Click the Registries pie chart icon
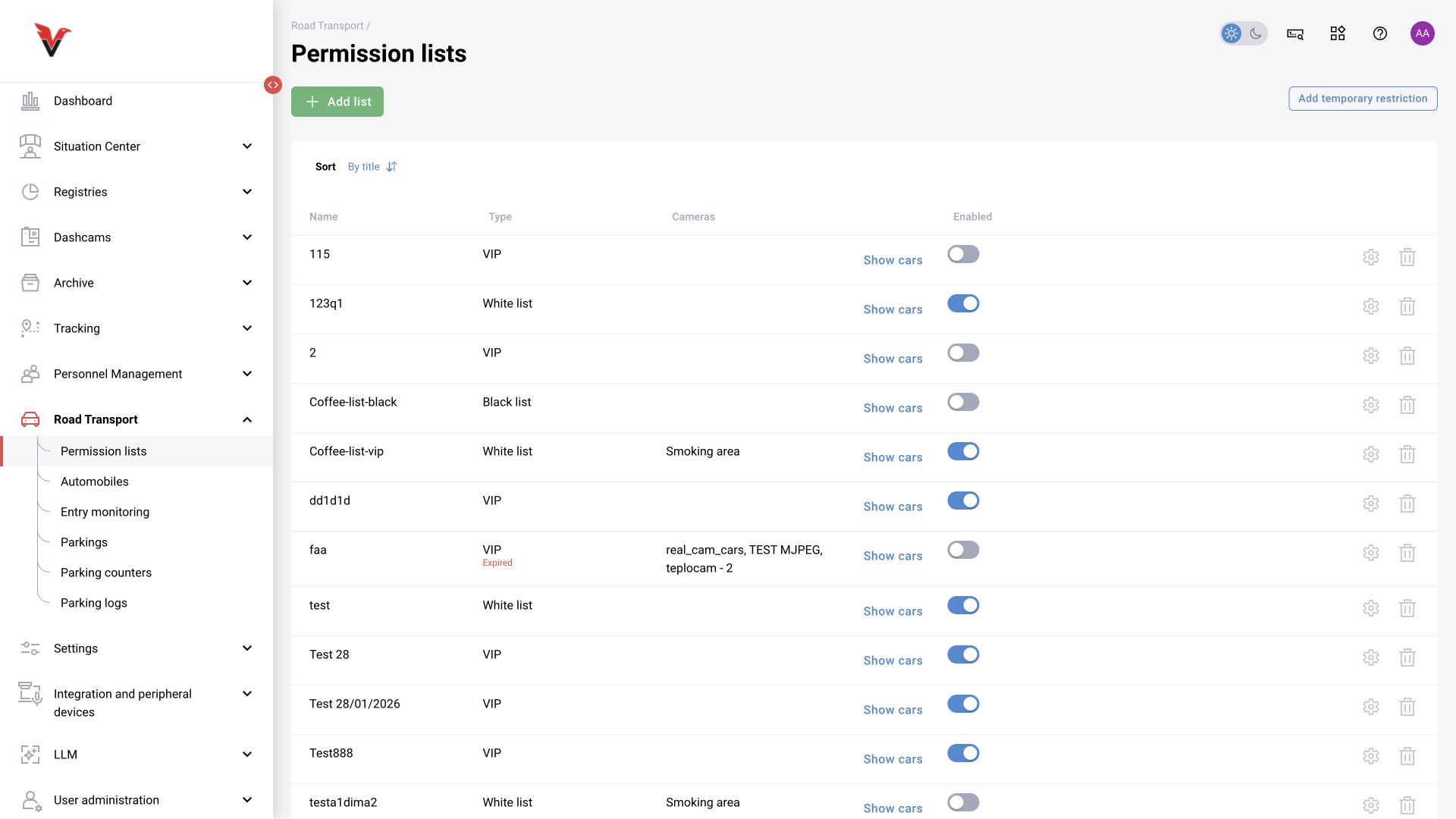 click(x=30, y=192)
